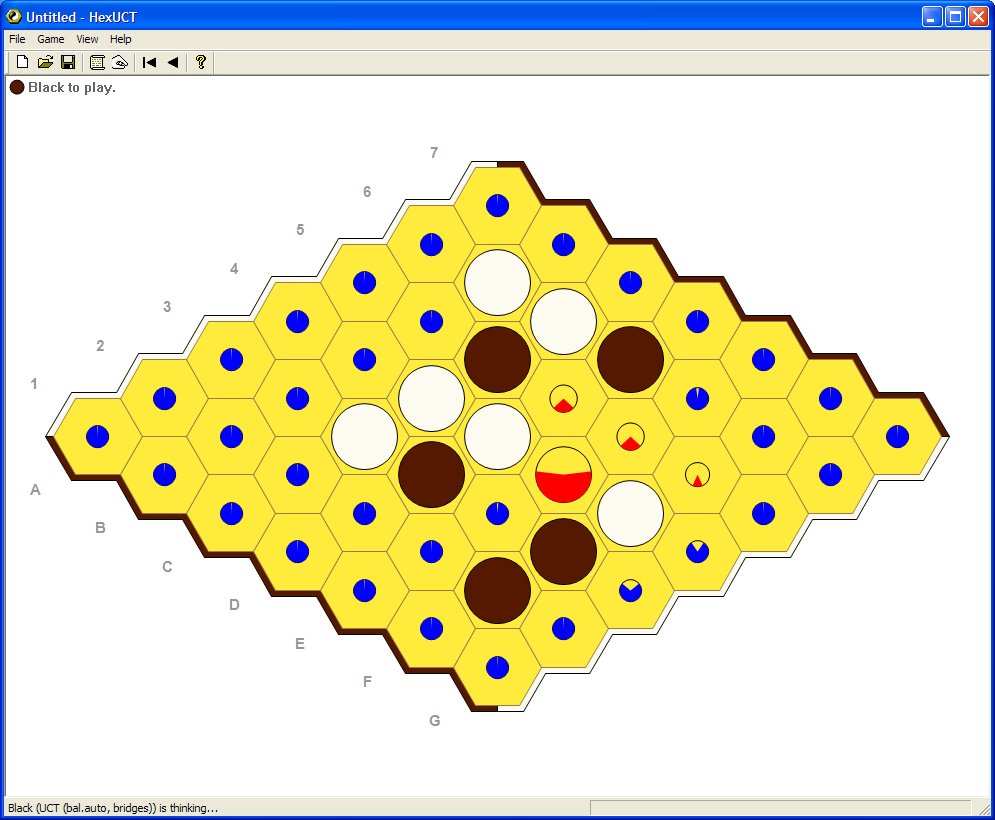Click the HexUCT title bar application icon

(14, 16)
